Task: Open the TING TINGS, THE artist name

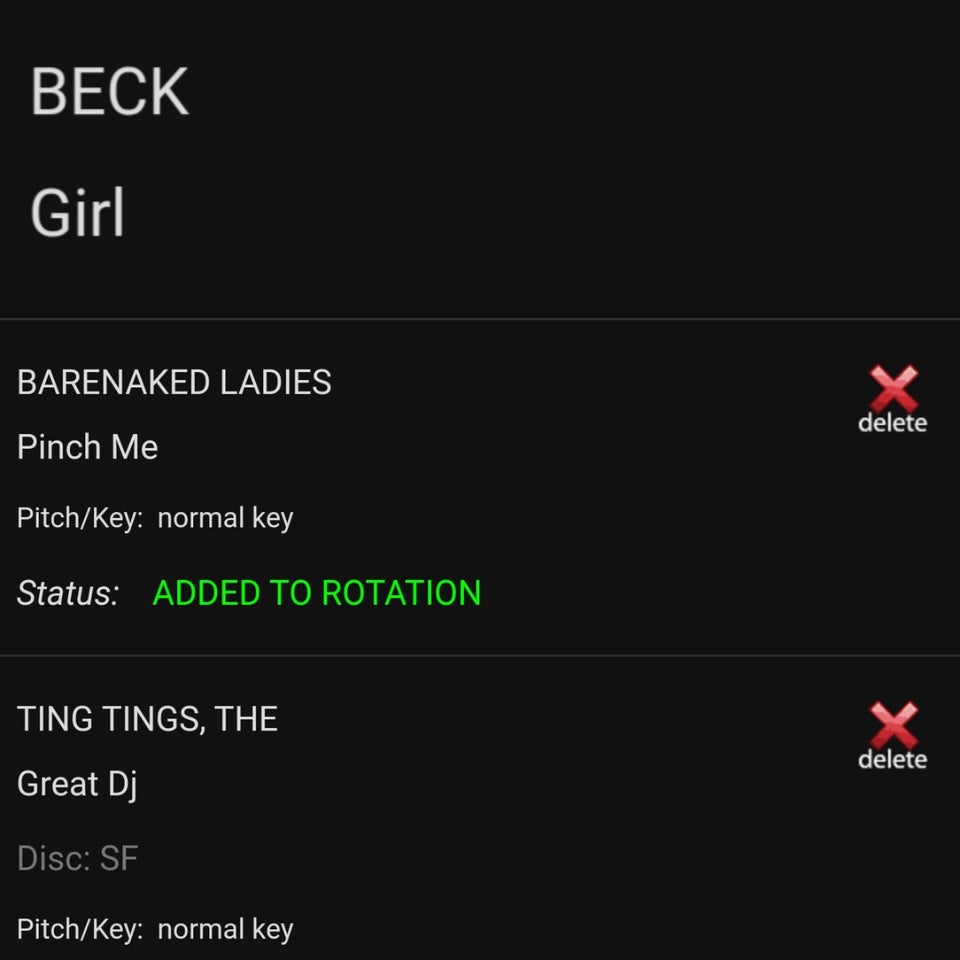Action: (147, 719)
